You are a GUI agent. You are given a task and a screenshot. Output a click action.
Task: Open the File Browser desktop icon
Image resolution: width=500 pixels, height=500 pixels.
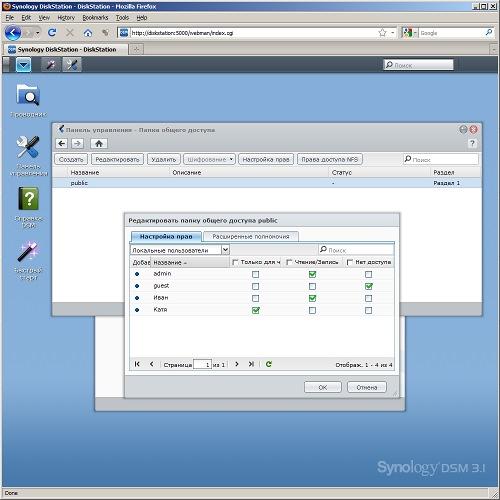point(28,96)
